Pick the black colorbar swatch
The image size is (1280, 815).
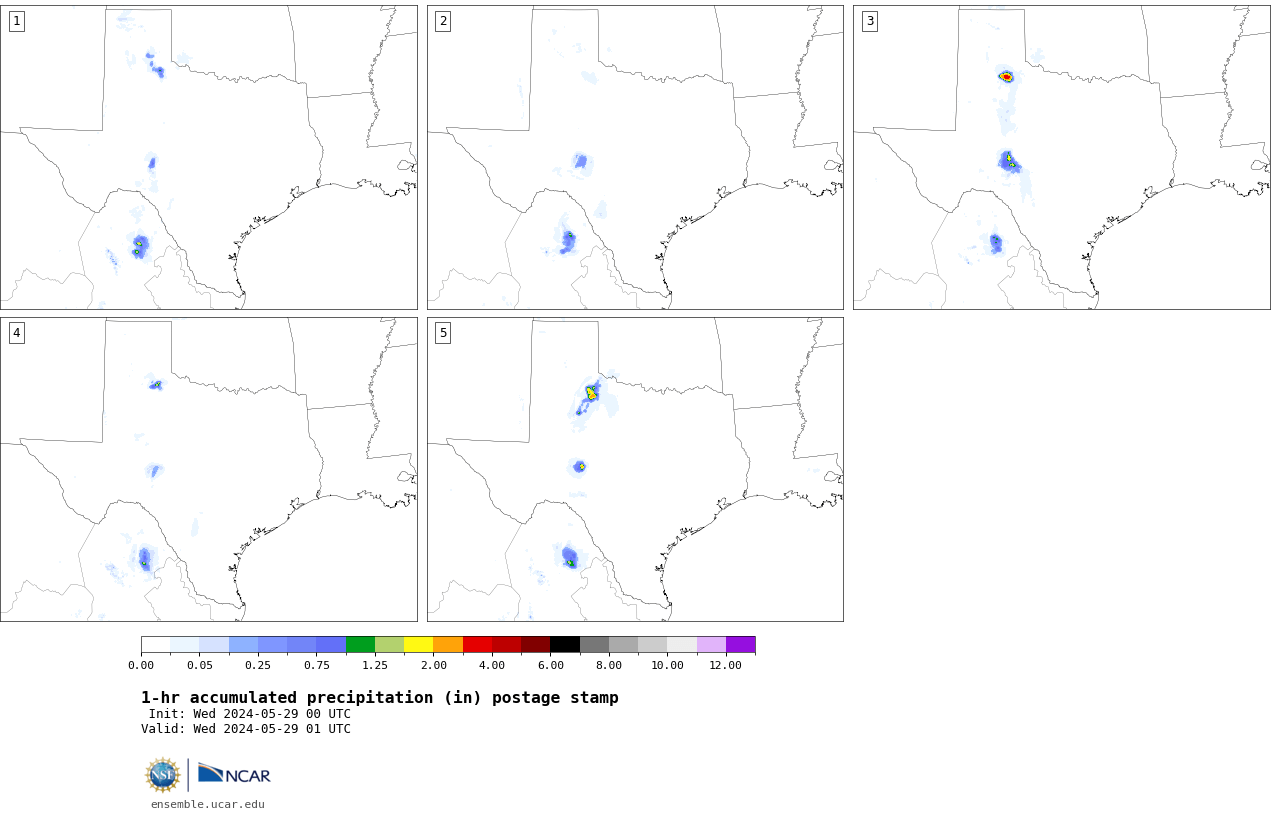(565, 644)
